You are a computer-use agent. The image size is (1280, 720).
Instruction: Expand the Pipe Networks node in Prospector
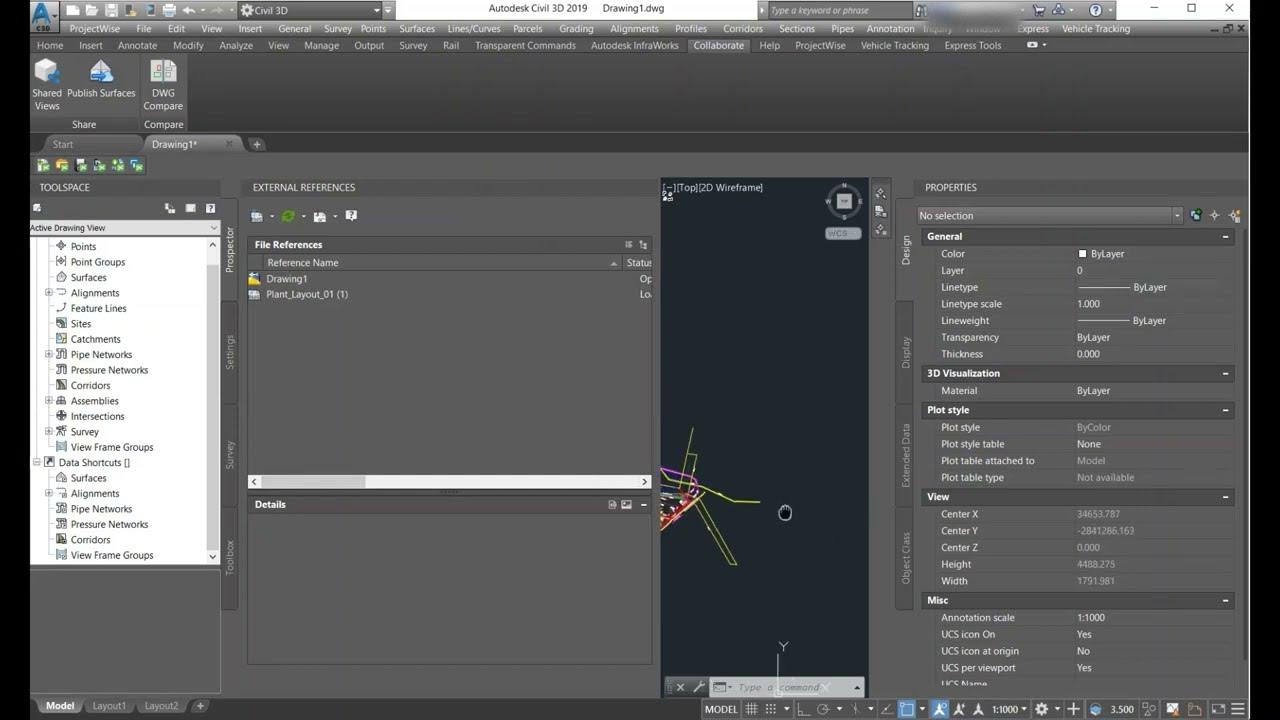[48, 355]
